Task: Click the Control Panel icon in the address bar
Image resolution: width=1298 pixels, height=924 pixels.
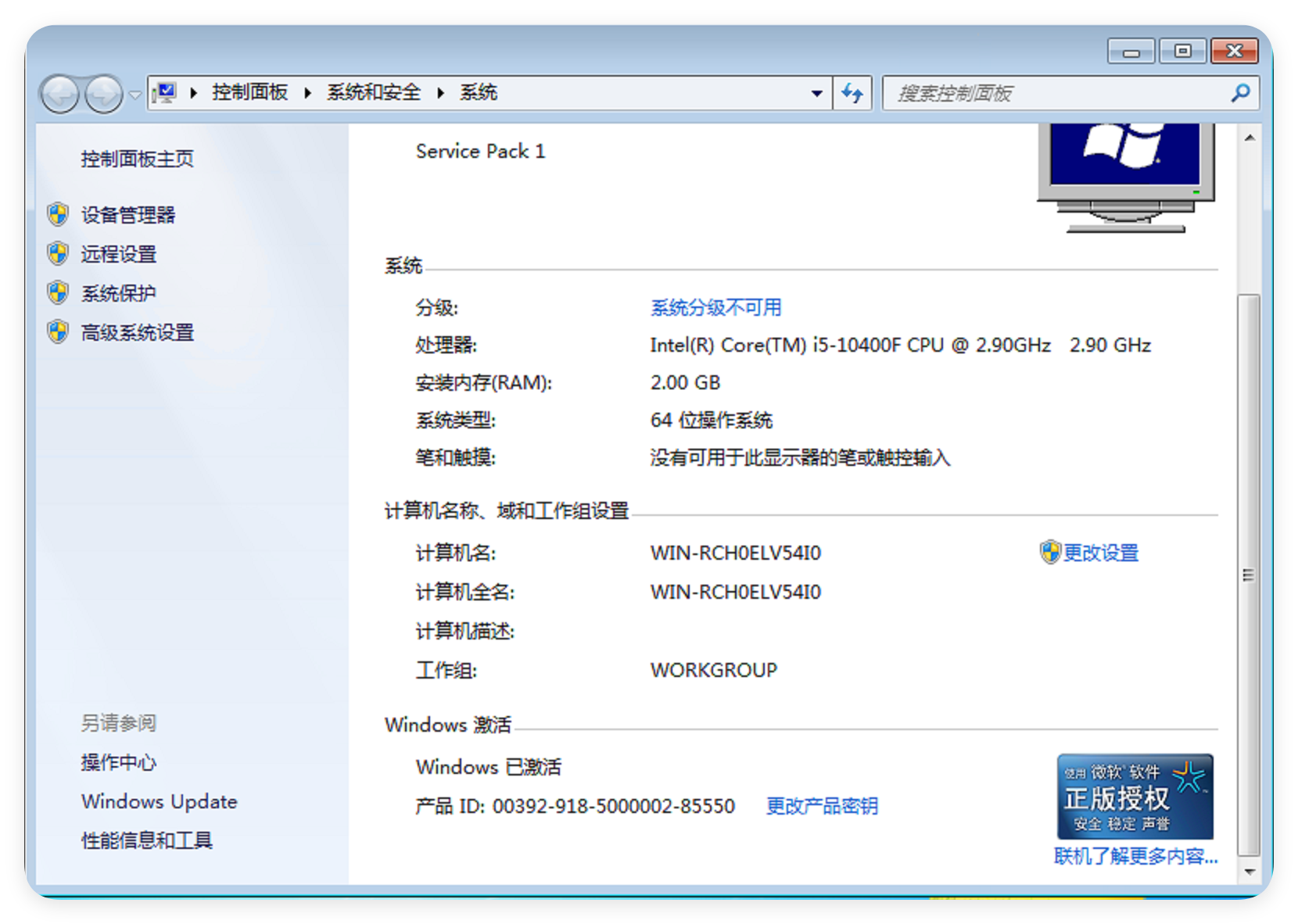Action: 165,92
